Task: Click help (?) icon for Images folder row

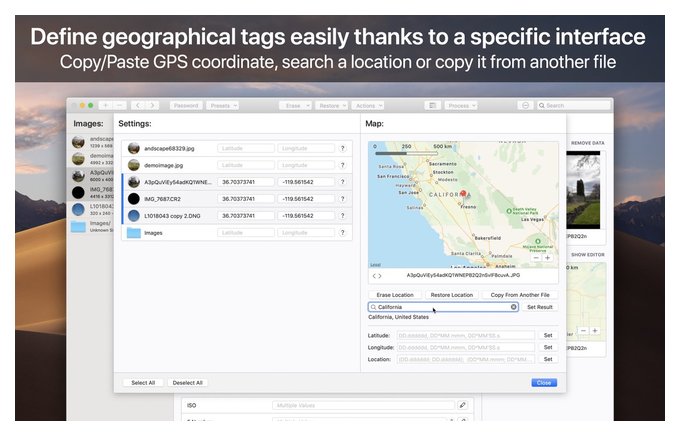Action: click(343, 233)
